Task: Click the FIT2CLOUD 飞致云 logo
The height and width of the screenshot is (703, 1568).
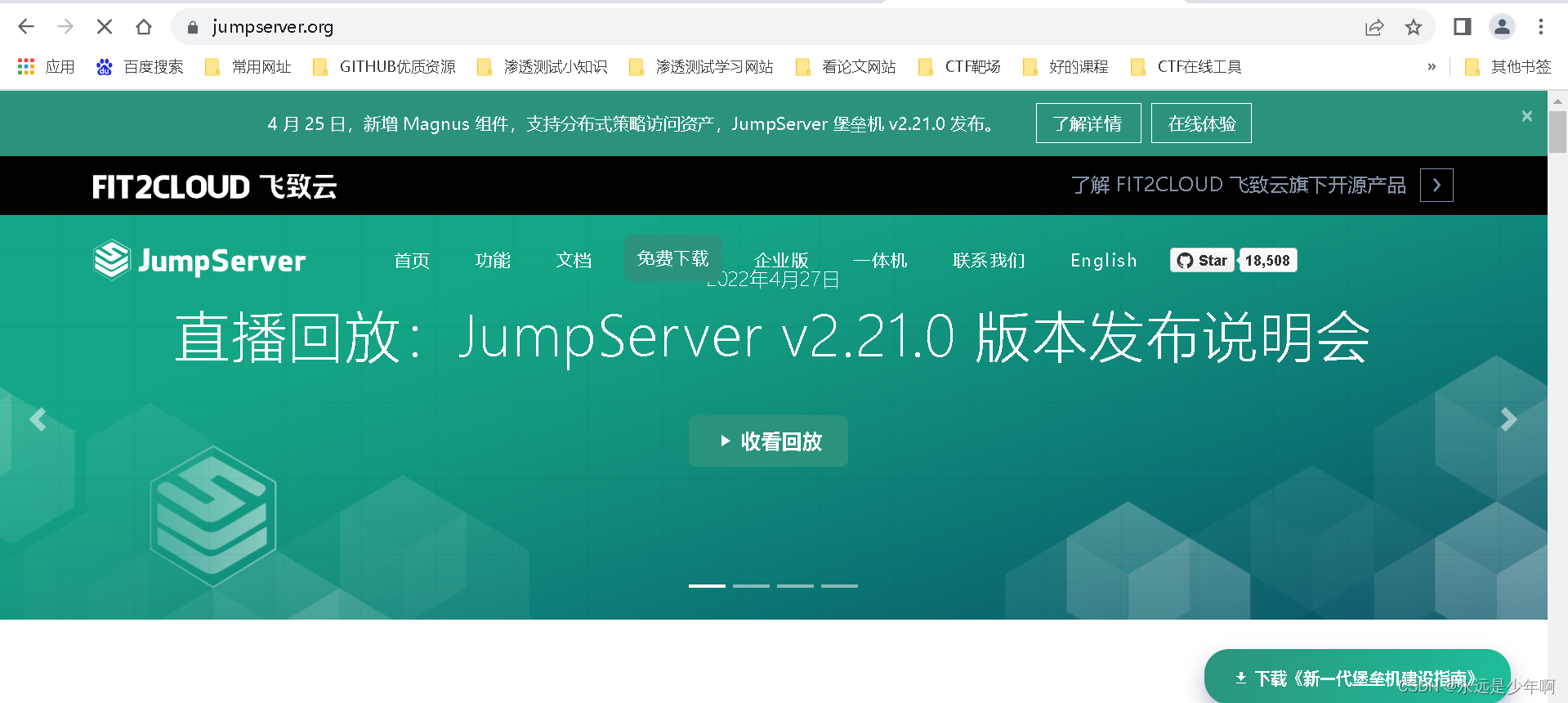Action: click(x=214, y=186)
